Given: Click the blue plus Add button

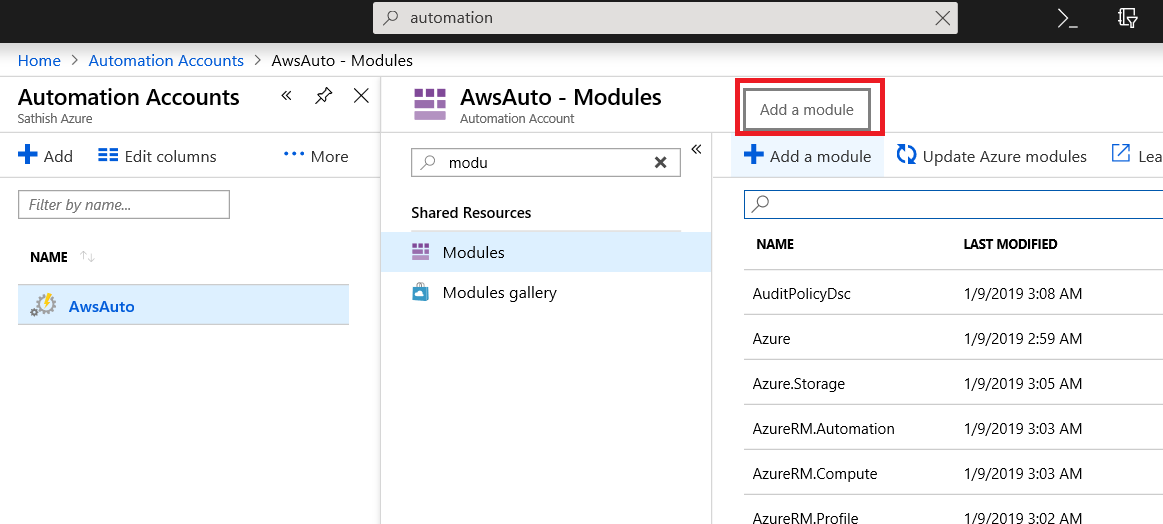Looking at the screenshot, I should pyautogui.click(x=46, y=156).
